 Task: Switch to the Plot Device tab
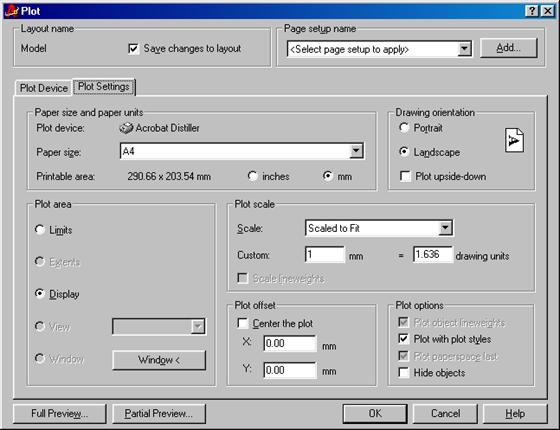pyautogui.click(x=44, y=88)
